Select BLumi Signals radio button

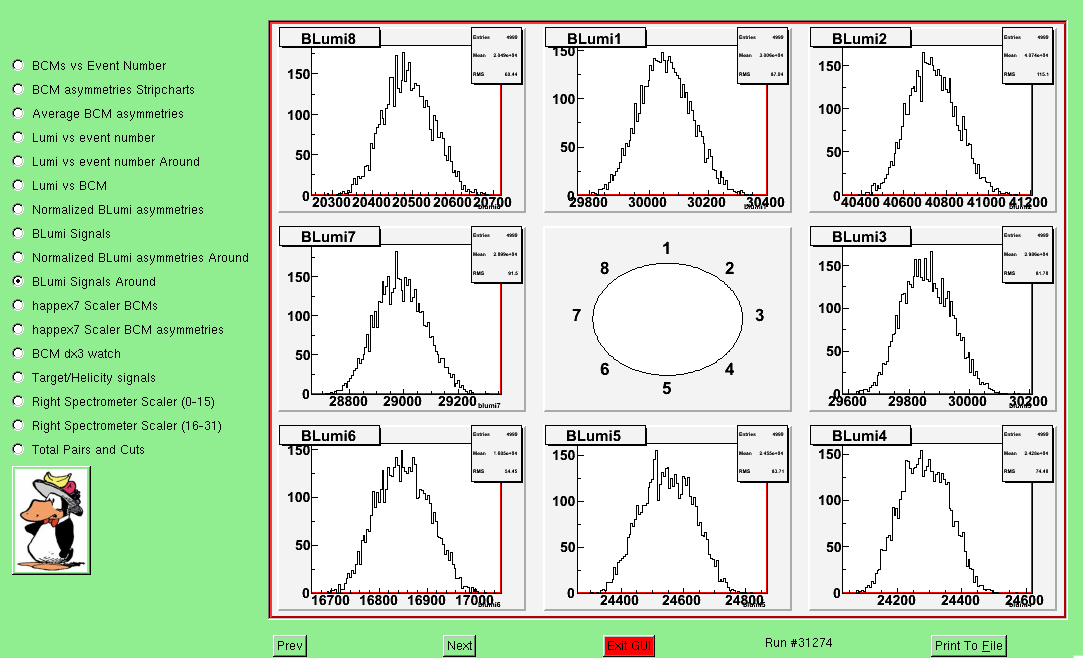19,233
